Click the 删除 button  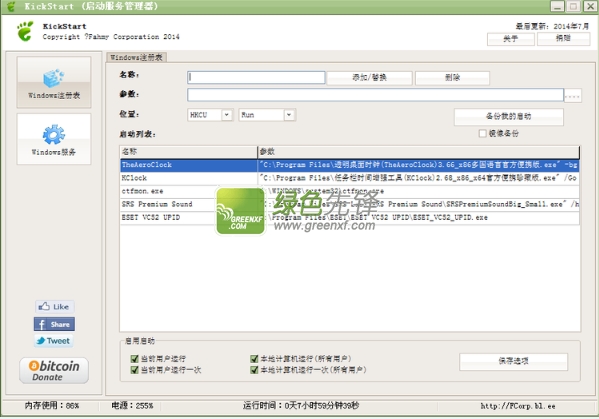point(452,78)
